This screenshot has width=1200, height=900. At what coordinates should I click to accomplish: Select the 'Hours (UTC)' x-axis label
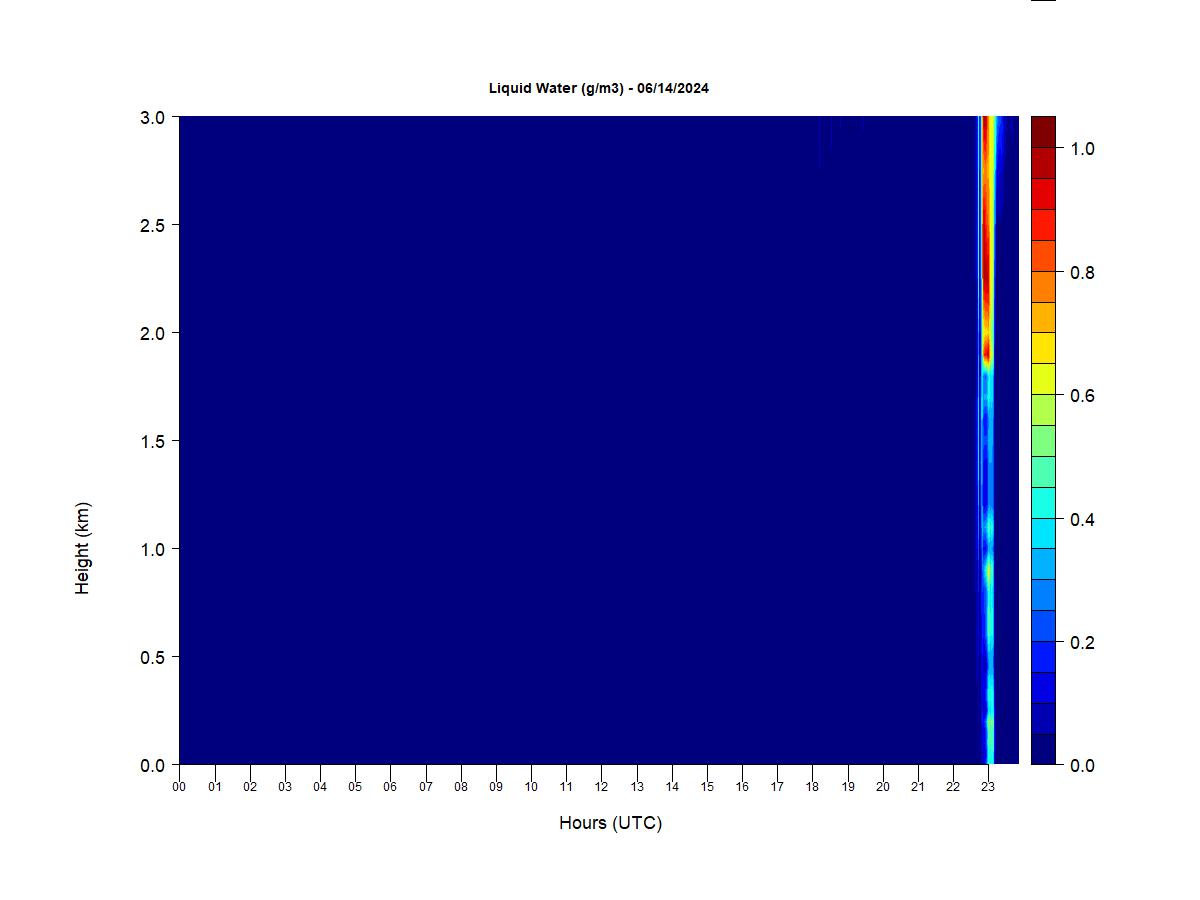pyautogui.click(x=611, y=823)
